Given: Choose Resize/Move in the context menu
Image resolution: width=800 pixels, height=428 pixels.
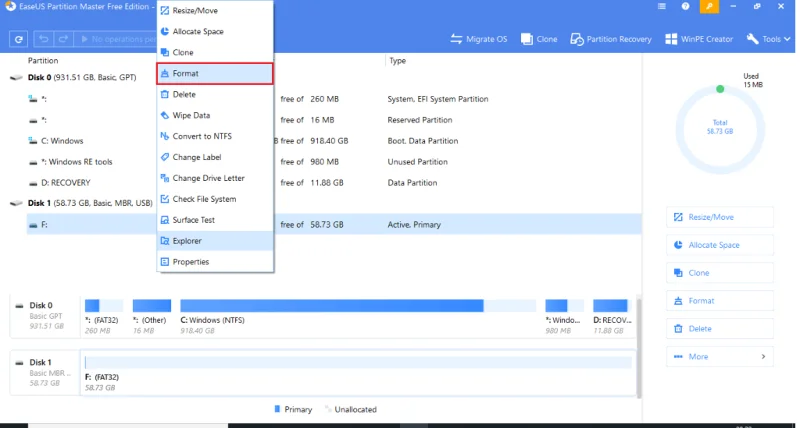Looking at the screenshot, I should 215,11.
